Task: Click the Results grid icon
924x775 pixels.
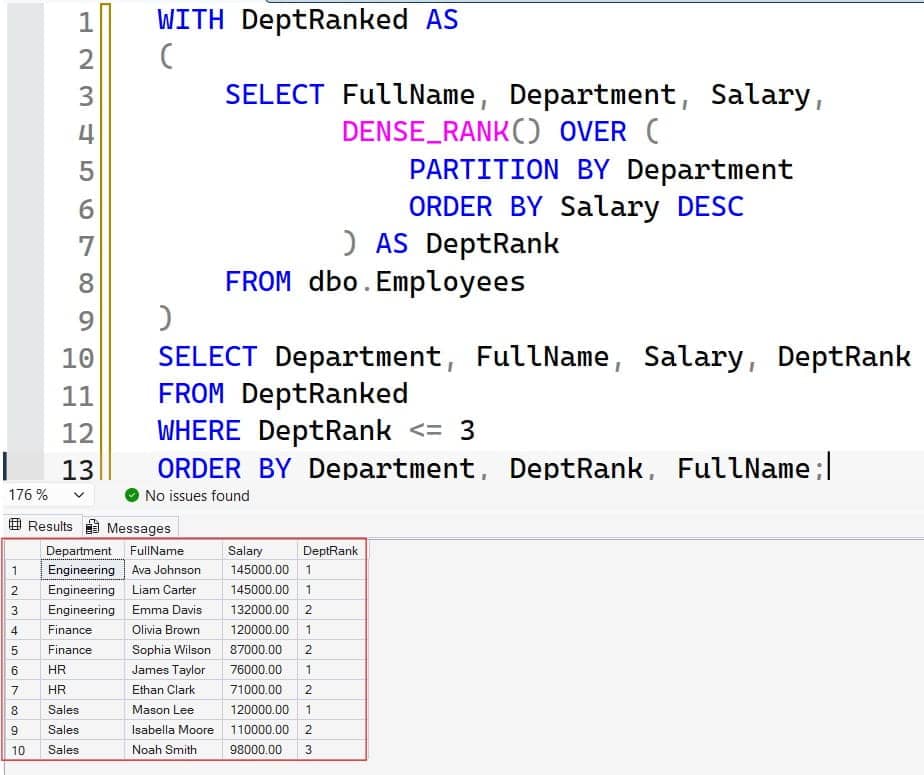Action: [15, 525]
